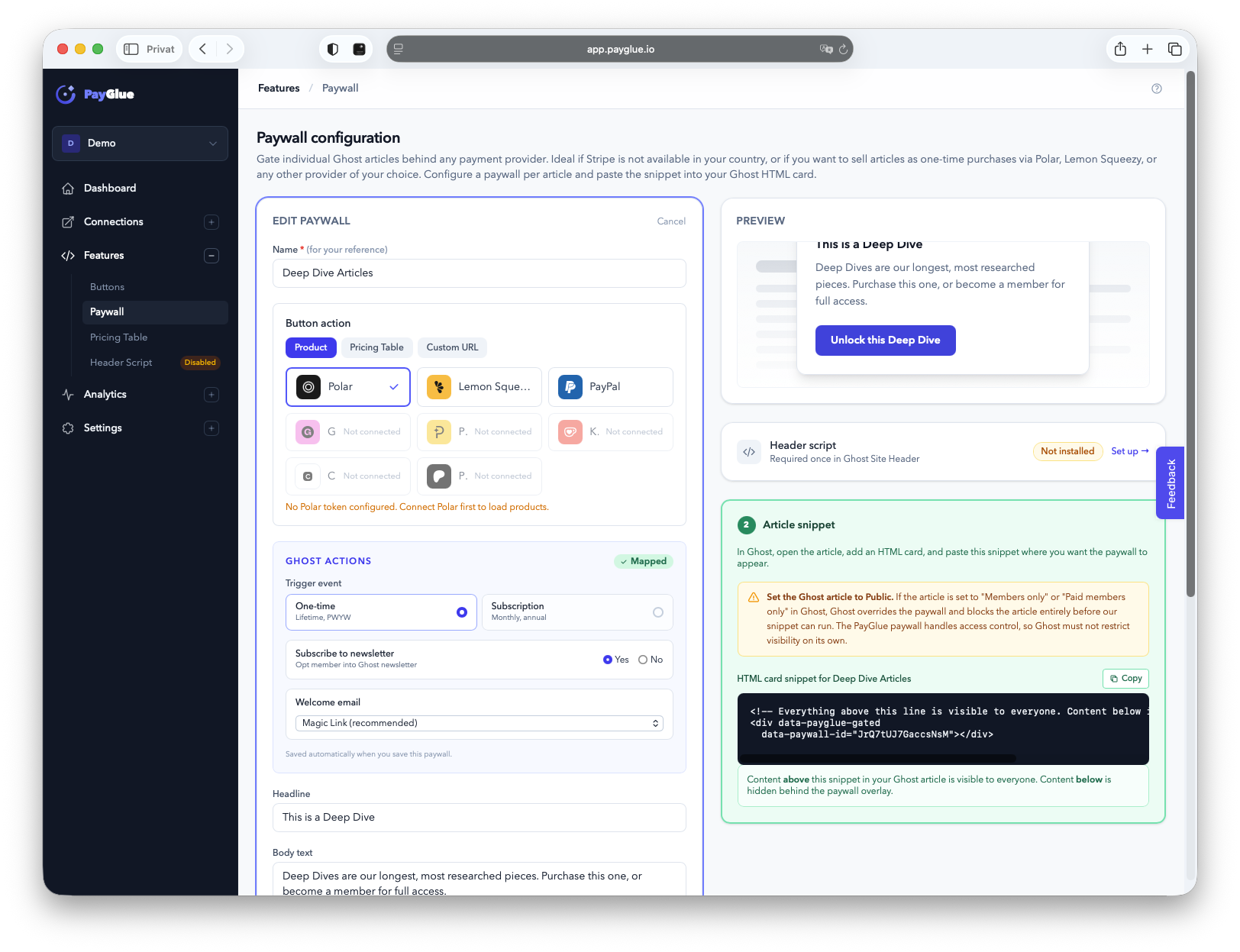
Task: Collapse the Features menu section
Action: (212, 256)
